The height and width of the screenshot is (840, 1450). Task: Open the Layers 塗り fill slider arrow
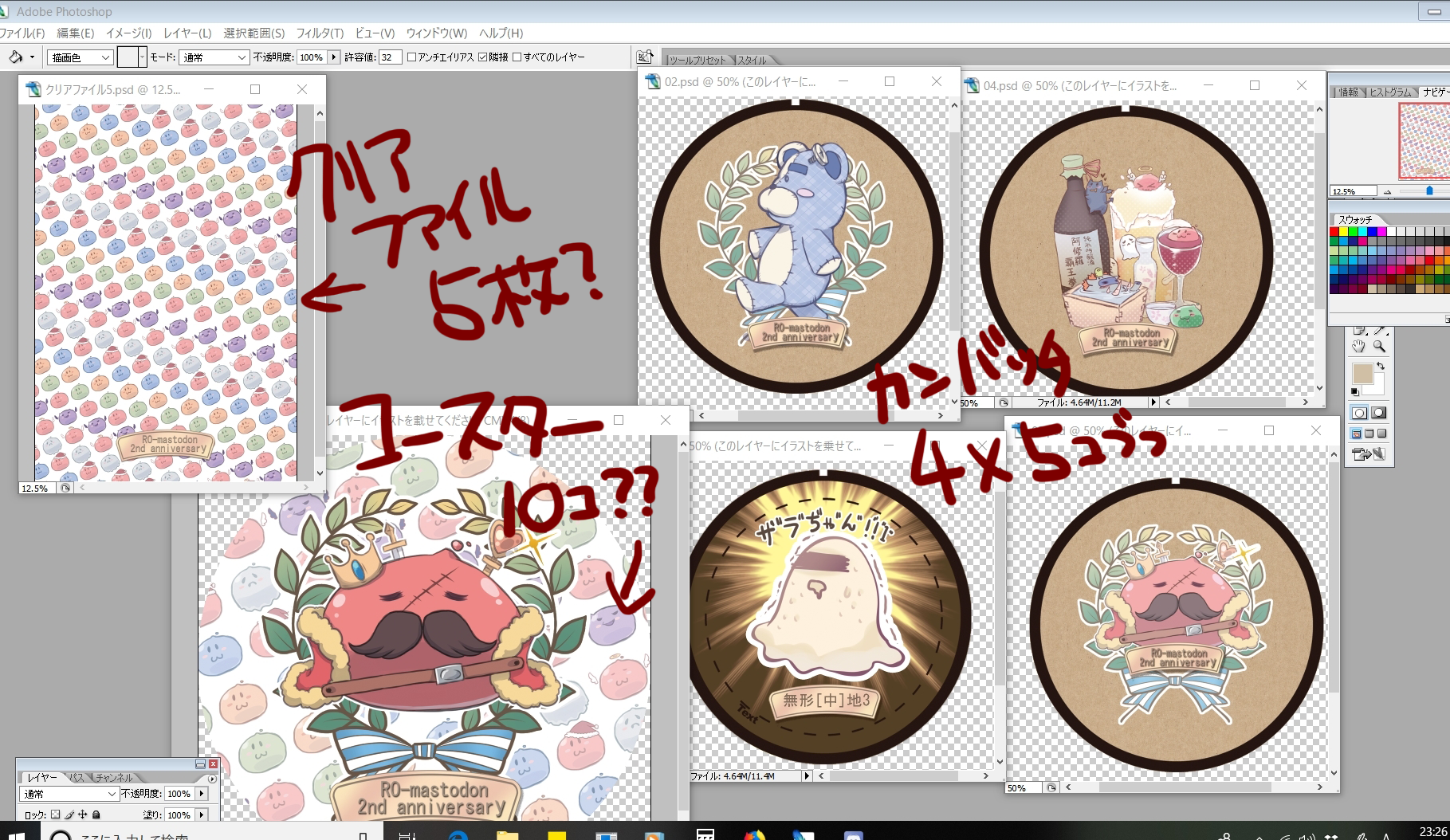point(202,814)
